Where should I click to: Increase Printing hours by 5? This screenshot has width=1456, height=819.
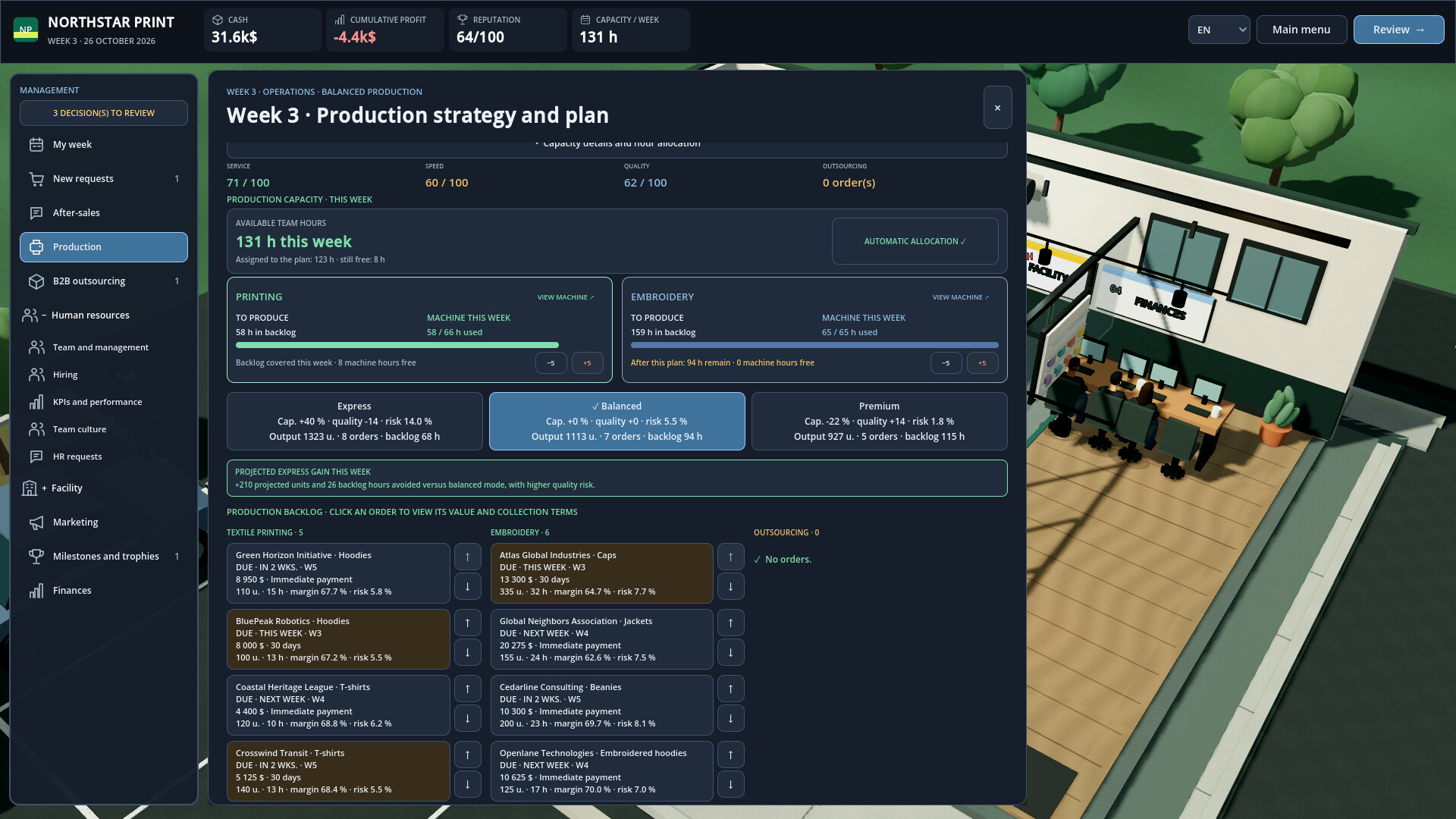pyautogui.click(x=587, y=363)
